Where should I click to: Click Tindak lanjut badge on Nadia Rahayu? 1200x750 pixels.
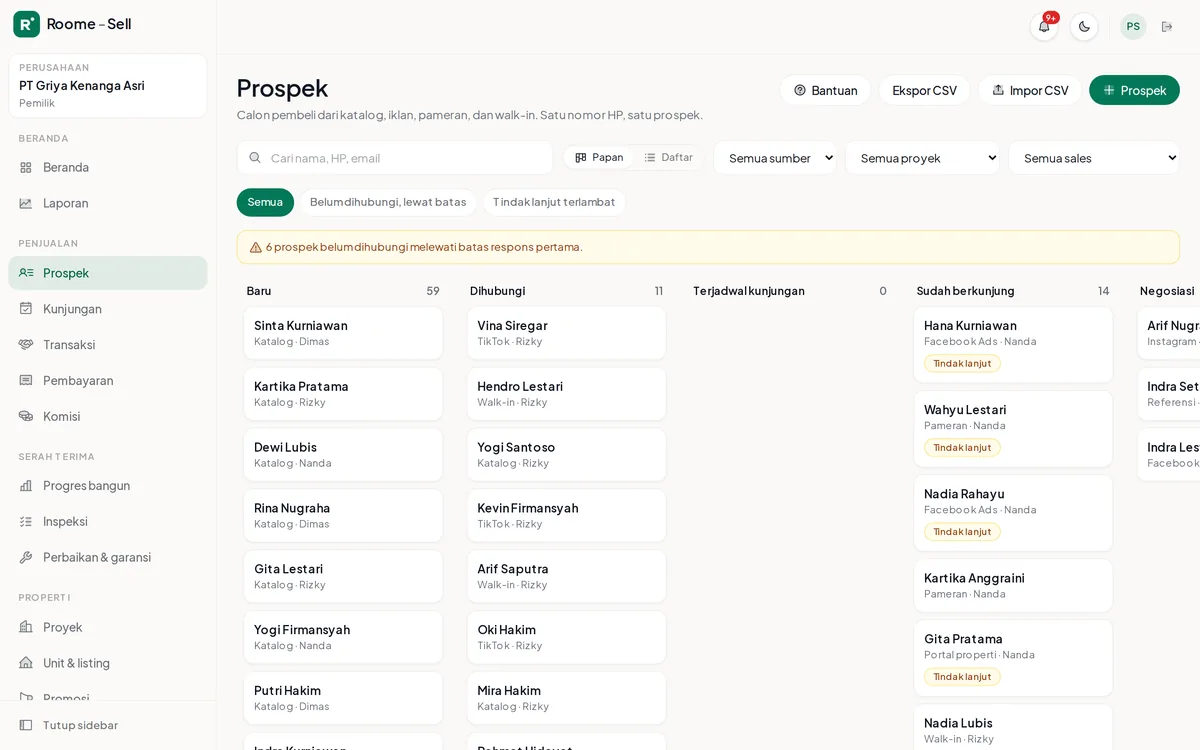click(x=962, y=532)
